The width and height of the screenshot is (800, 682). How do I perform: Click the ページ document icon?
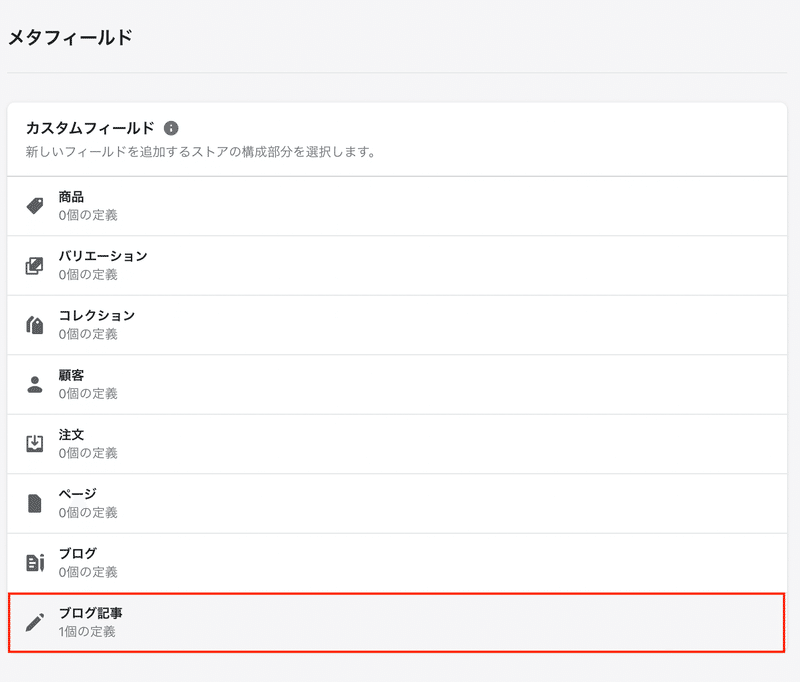(35, 503)
